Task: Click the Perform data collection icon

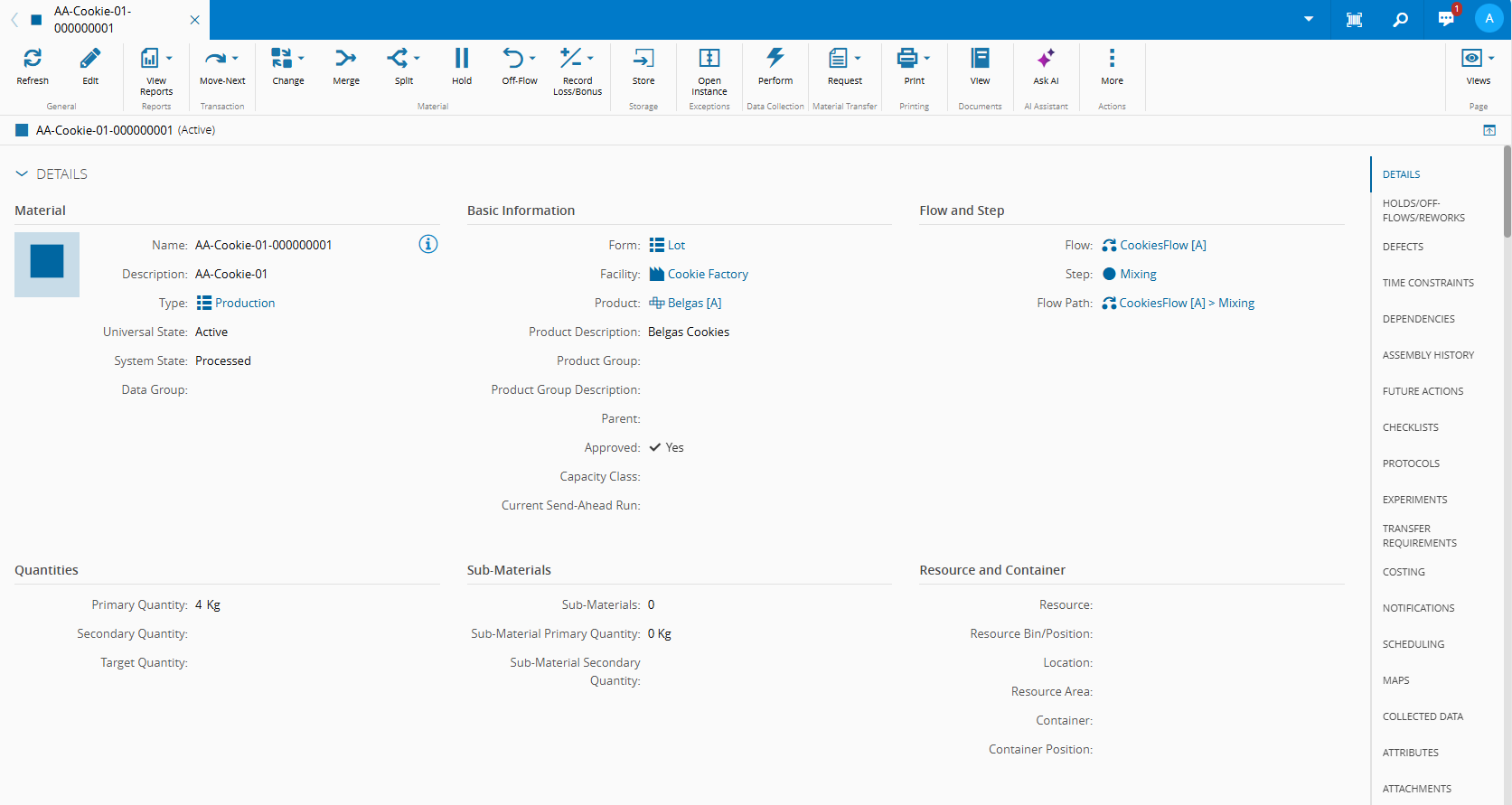Action: point(775,59)
